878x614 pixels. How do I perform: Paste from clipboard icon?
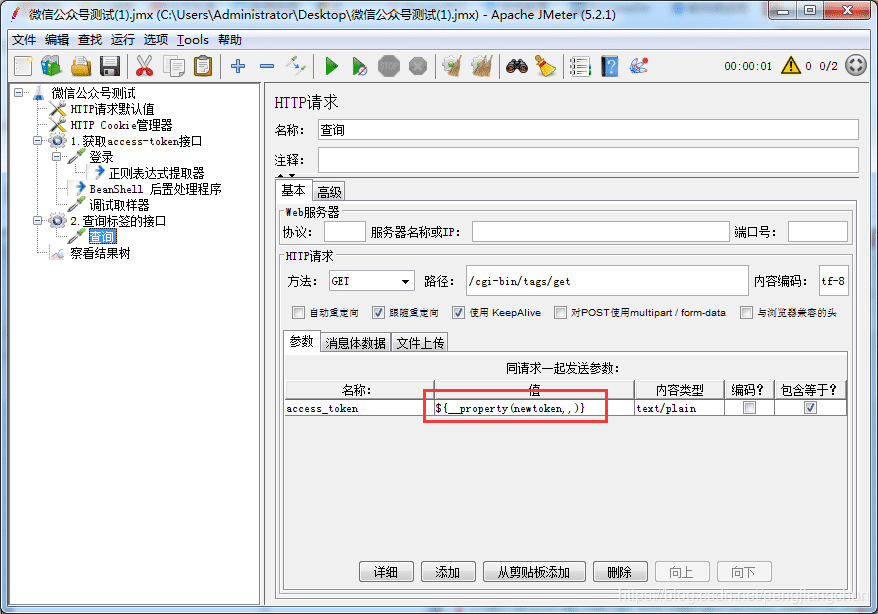[x=203, y=66]
